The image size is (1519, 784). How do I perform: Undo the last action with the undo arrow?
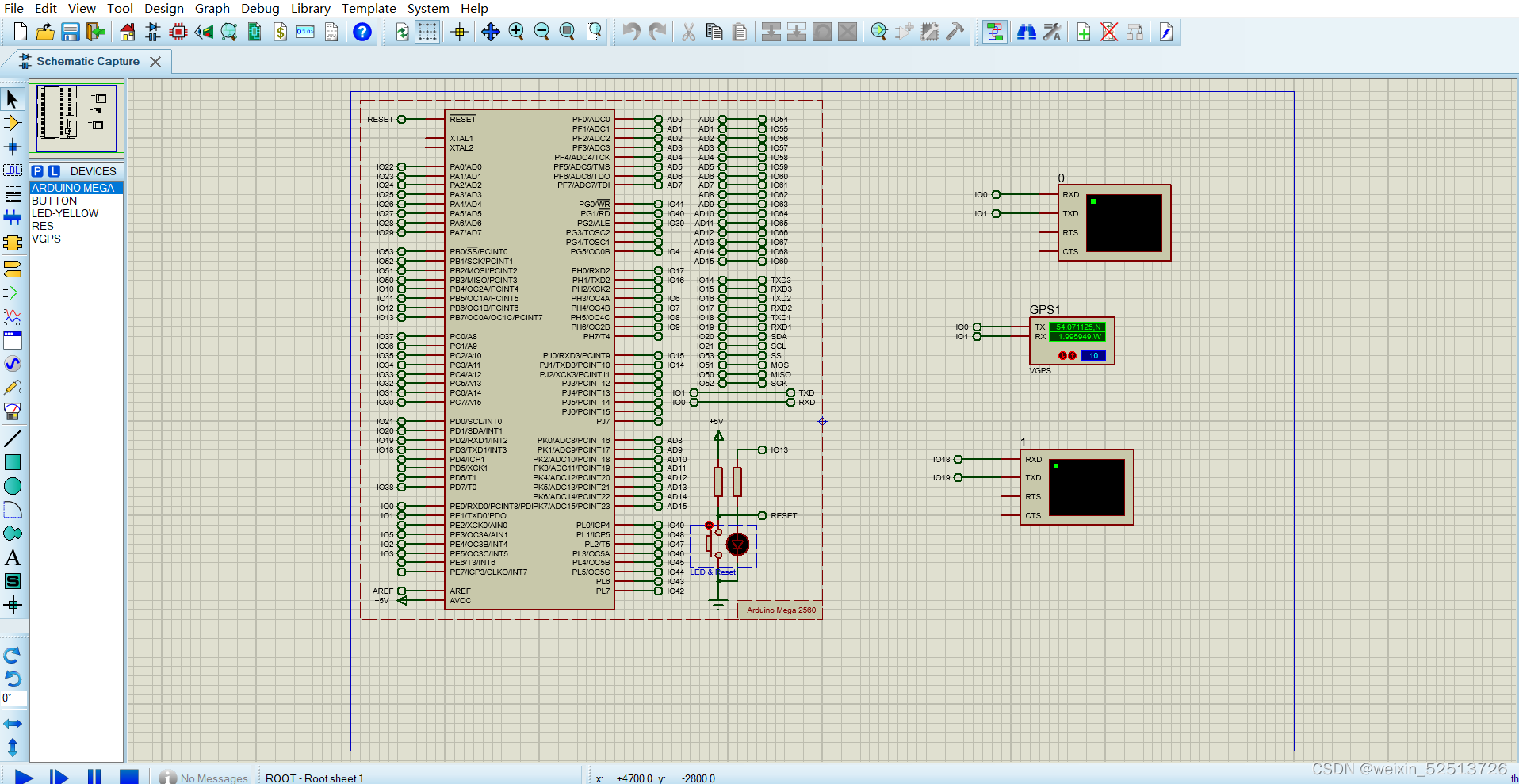pos(632,32)
